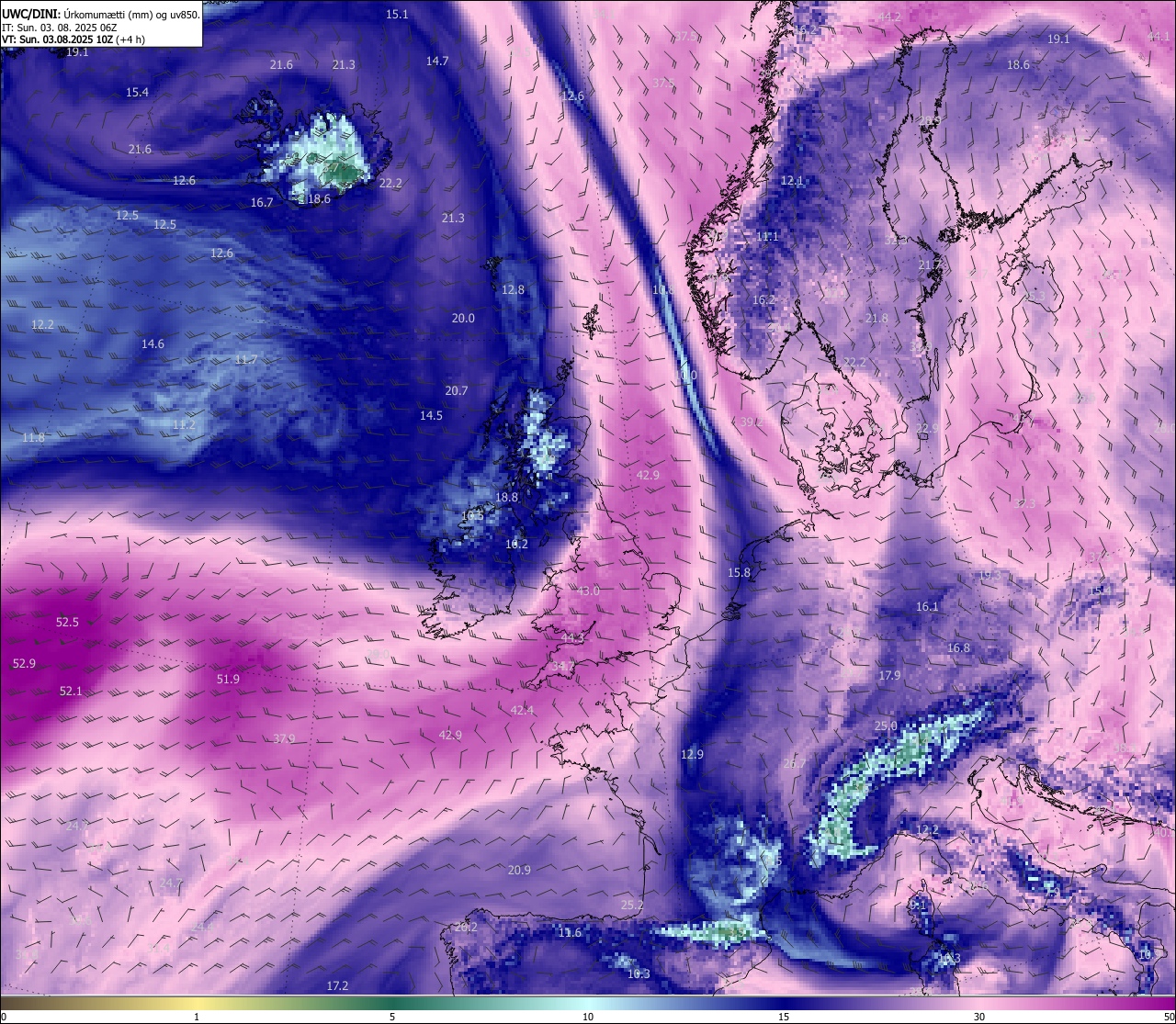Click the 17.2 value at the bottom
The image size is (1176, 1024).
click(x=337, y=985)
